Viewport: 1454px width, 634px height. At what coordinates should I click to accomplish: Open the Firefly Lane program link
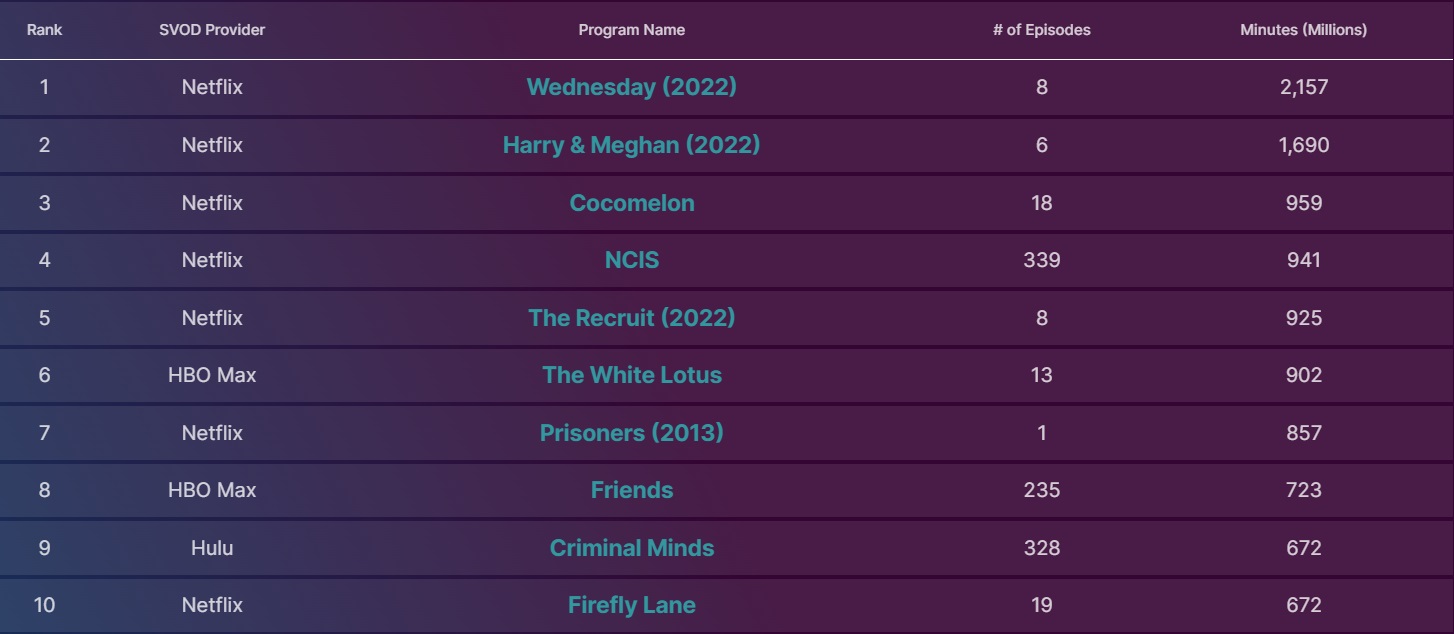pyautogui.click(x=631, y=605)
